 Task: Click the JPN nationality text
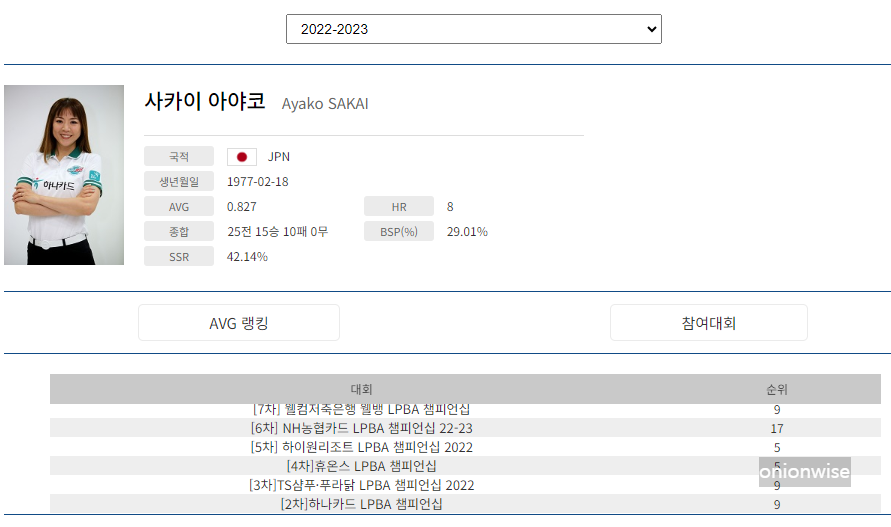click(279, 157)
